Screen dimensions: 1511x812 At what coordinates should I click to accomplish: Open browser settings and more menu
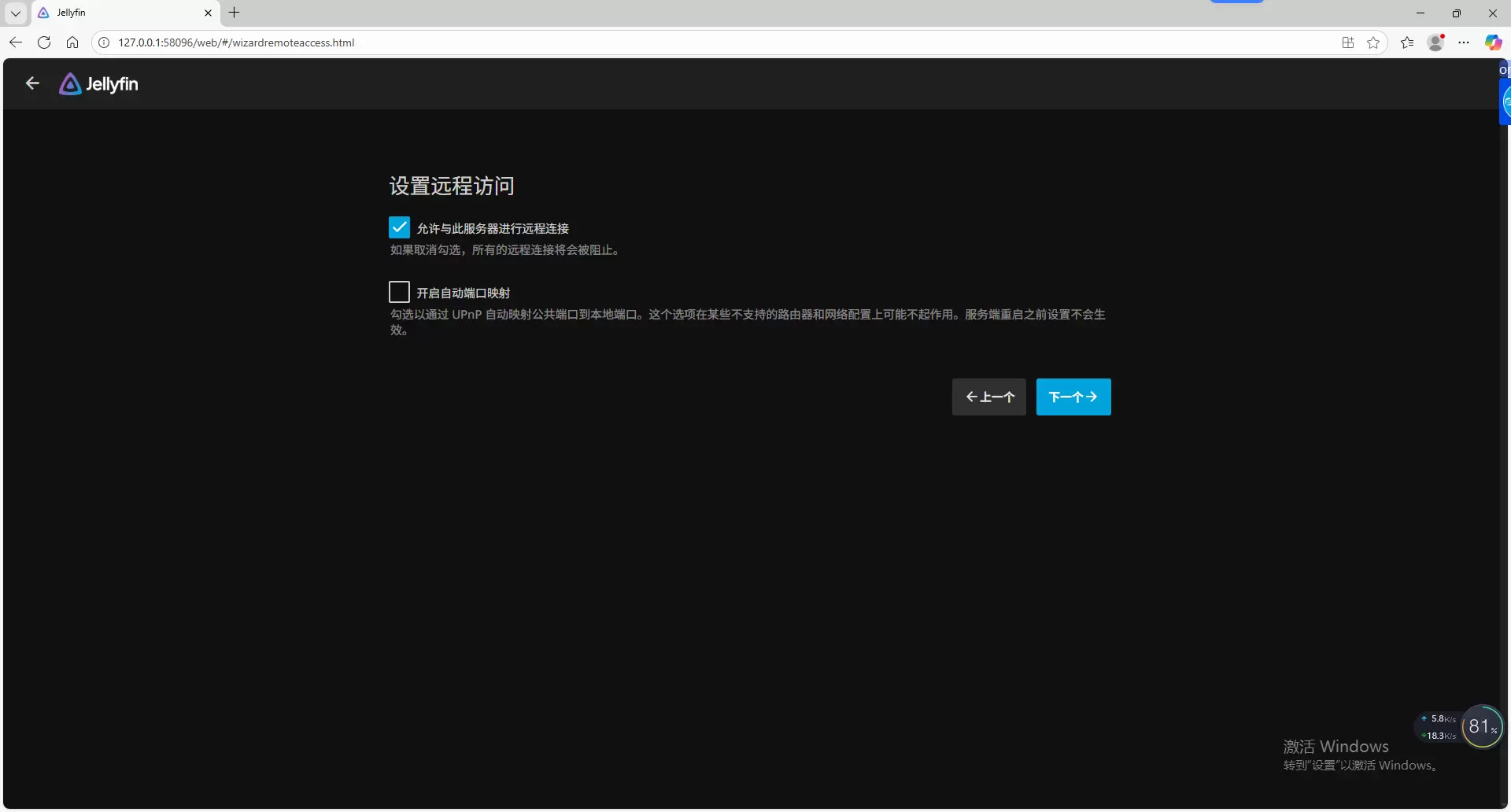tap(1464, 42)
